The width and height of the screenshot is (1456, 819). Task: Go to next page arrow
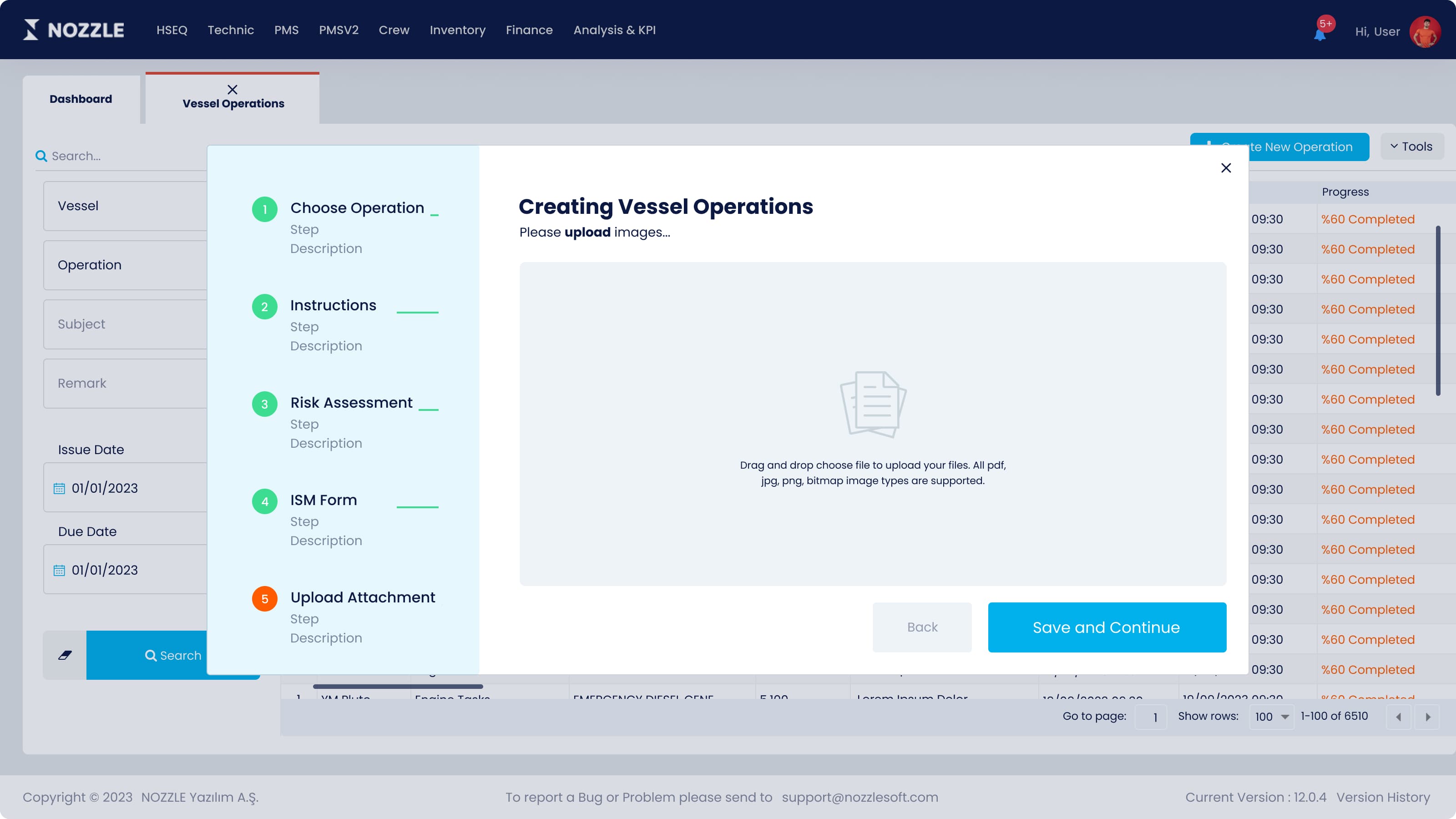(1428, 717)
